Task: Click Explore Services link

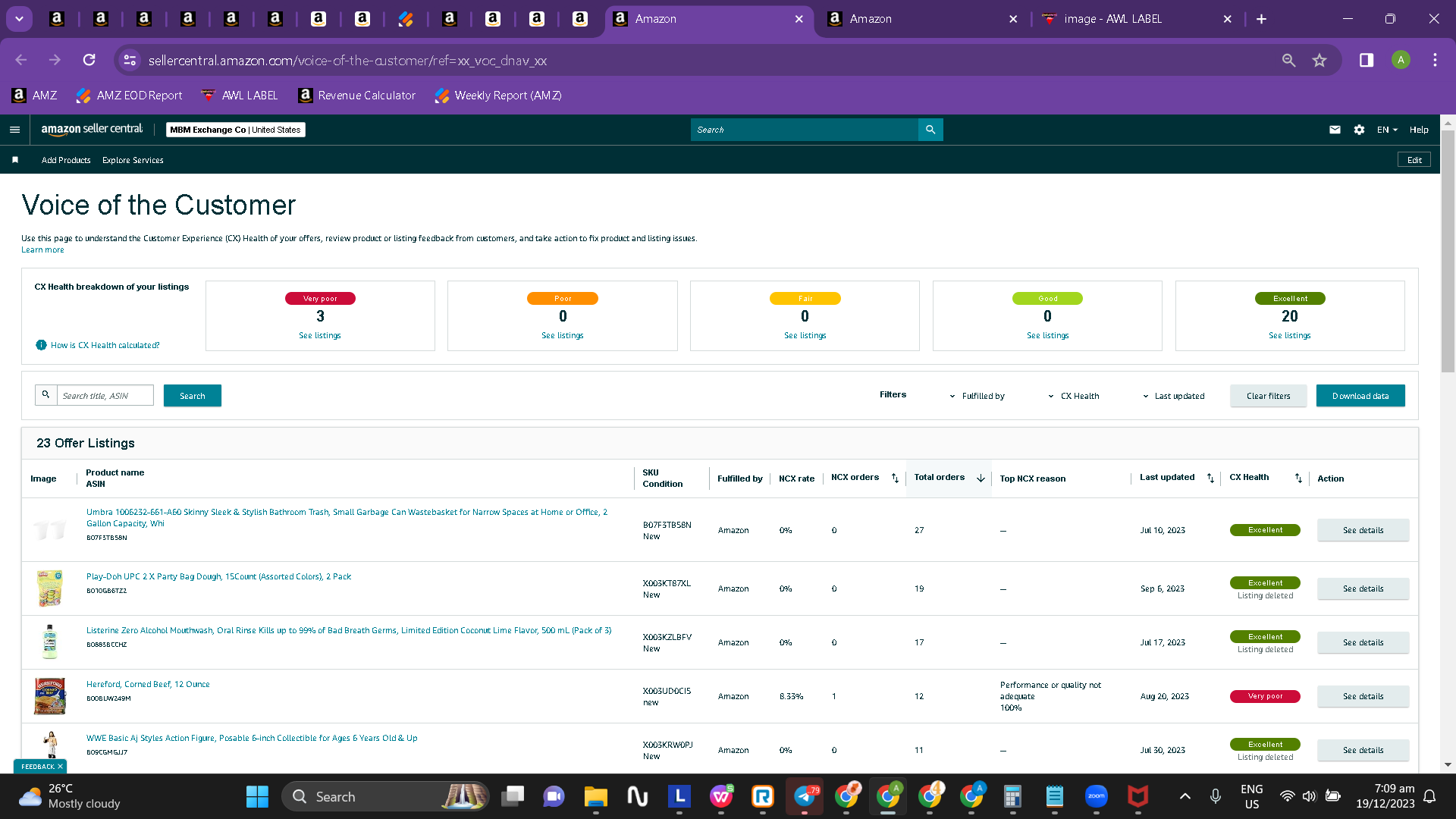Action: click(133, 160)
